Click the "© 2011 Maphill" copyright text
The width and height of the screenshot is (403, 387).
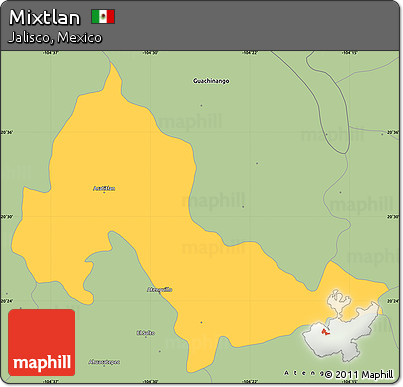[x=359, y=375]
